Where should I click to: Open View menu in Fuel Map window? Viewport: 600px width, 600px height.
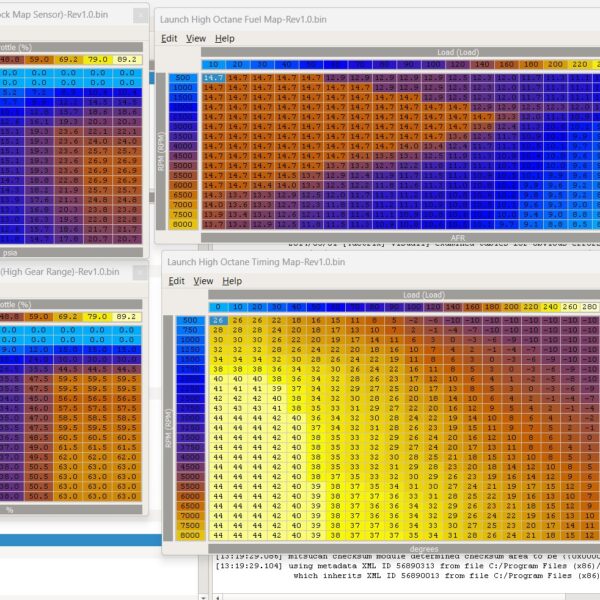[x=196, y=39]
